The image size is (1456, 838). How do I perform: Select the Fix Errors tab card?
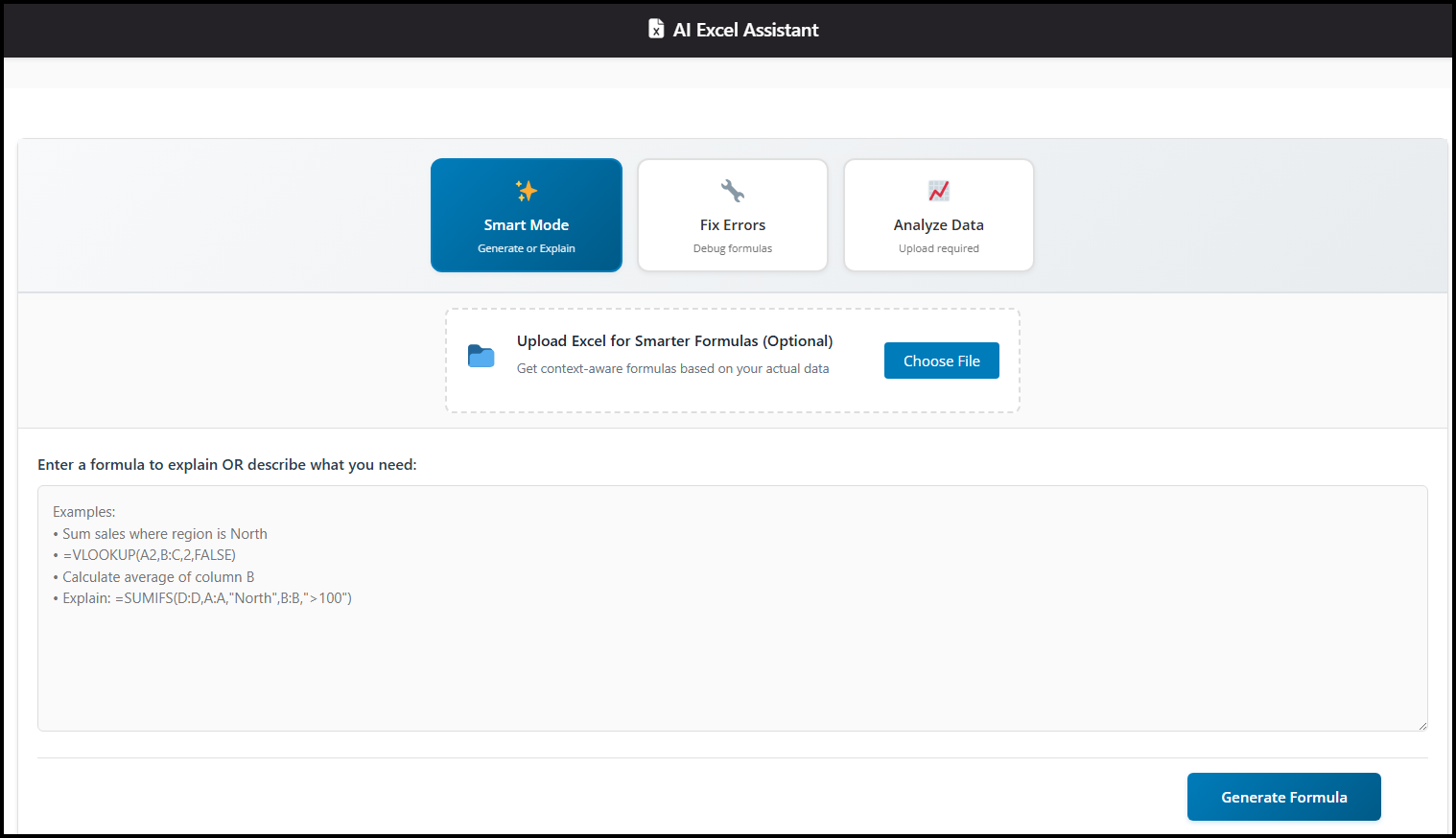(732, 215)
